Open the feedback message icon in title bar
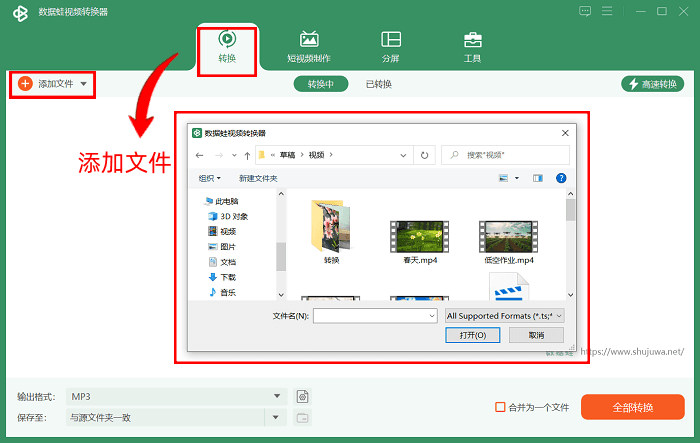700x443 pixels. 585,11
